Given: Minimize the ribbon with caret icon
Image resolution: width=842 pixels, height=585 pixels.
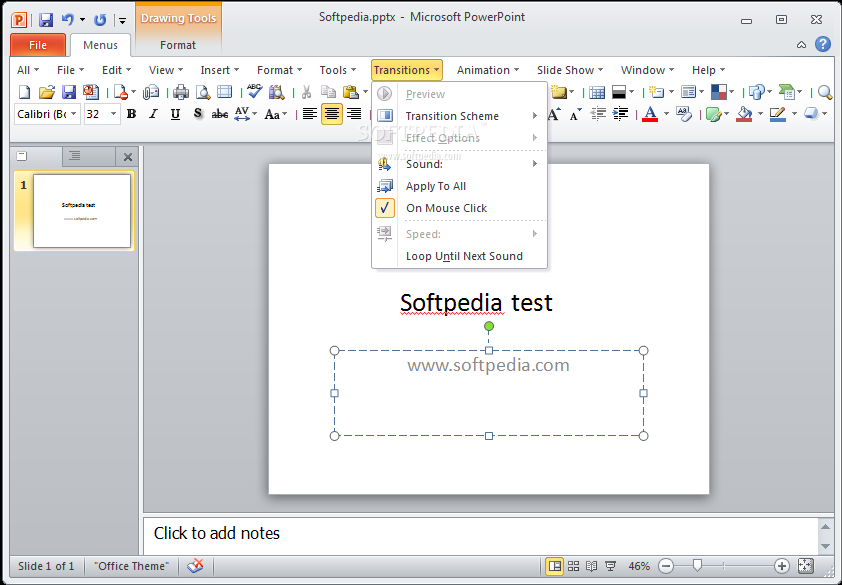Looking at the screenshot, I should pyautogui.click(x=801, y=45).
